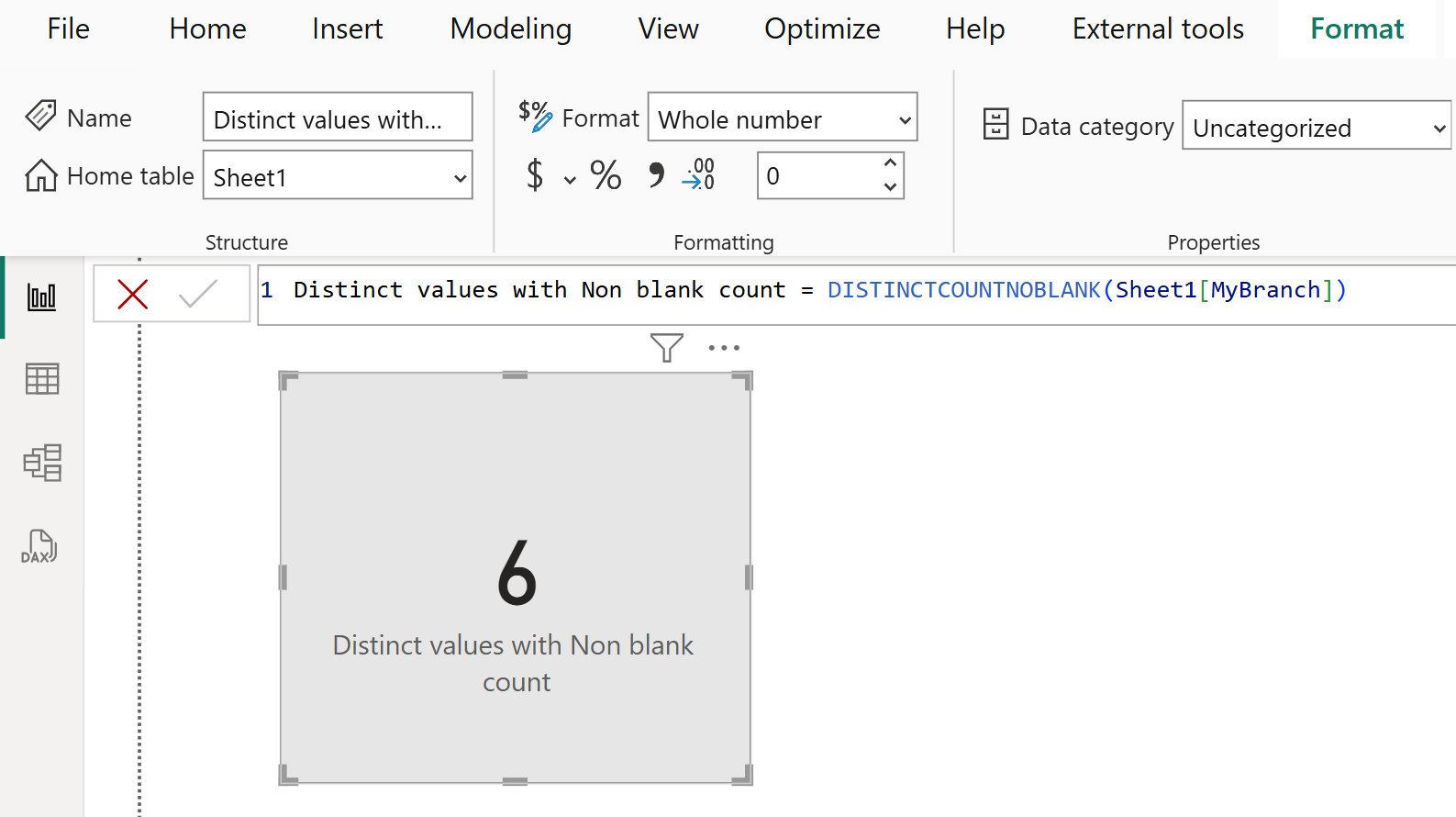Cancel the formula with red X
Viewport: 1456px width, 817px height.
pyautogui.click(x=133, y=295)
